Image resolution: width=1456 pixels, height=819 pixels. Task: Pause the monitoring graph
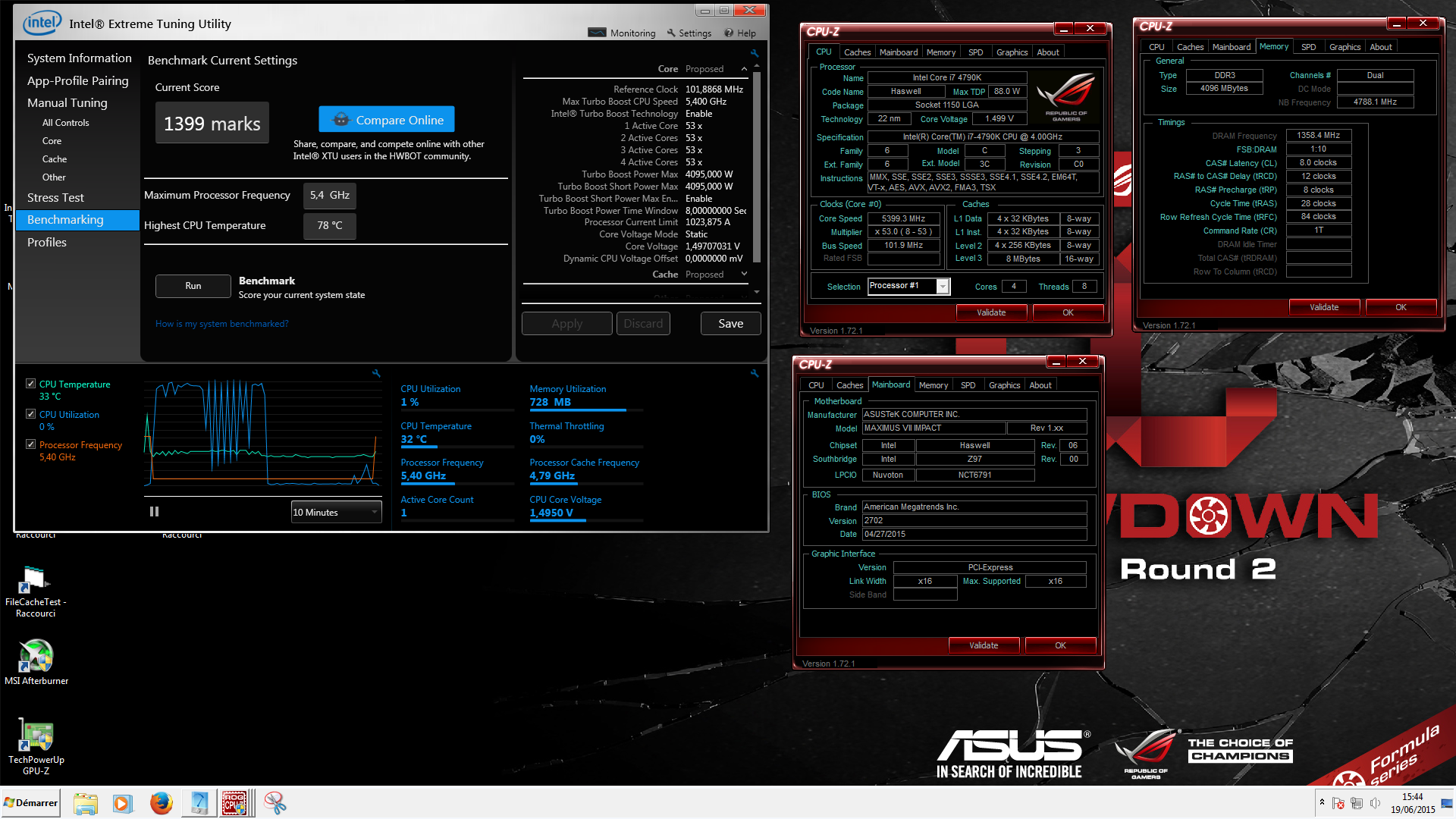155,512
